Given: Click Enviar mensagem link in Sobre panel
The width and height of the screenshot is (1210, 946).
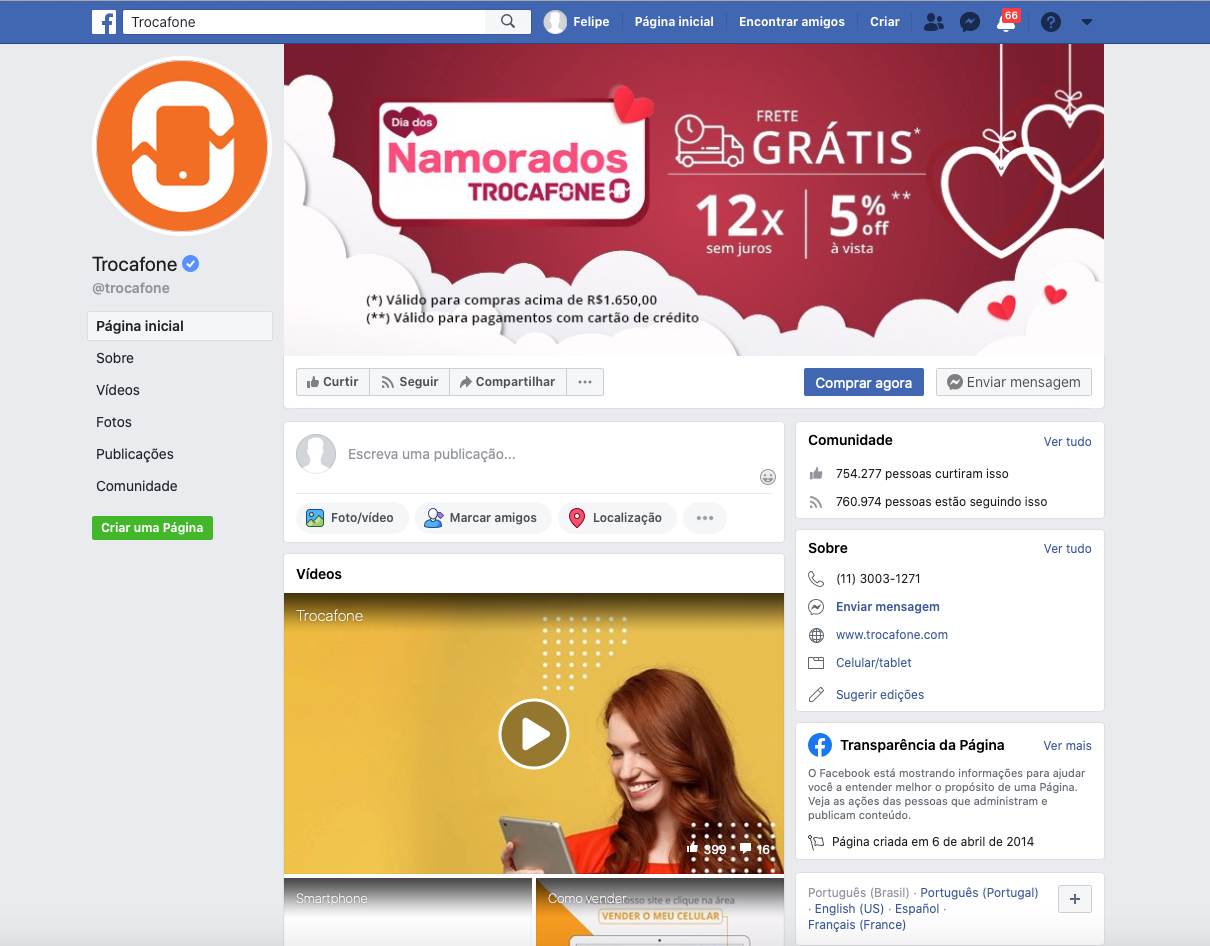Looking at the screenshot, I should tap(888, 607).
